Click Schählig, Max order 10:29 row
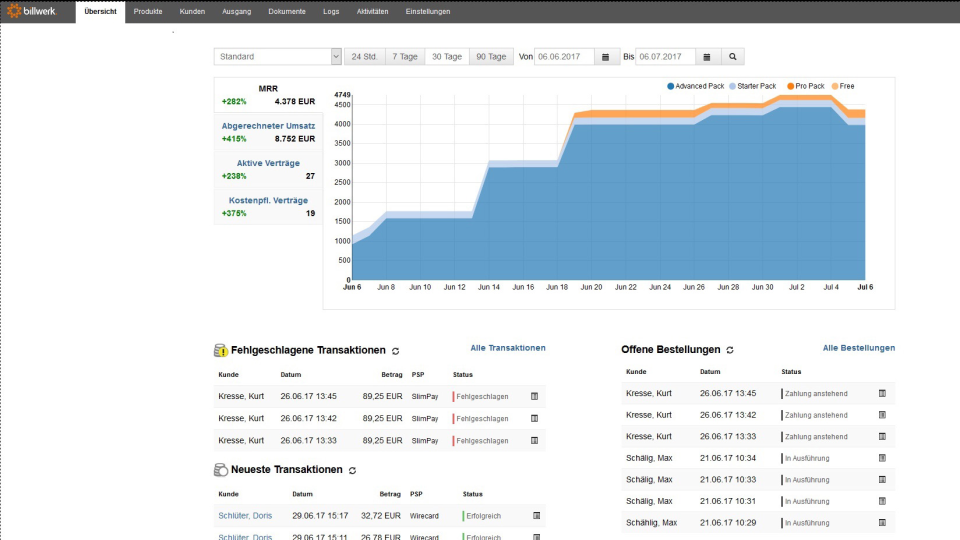The image size is (960, 540). tap(758, 523)
